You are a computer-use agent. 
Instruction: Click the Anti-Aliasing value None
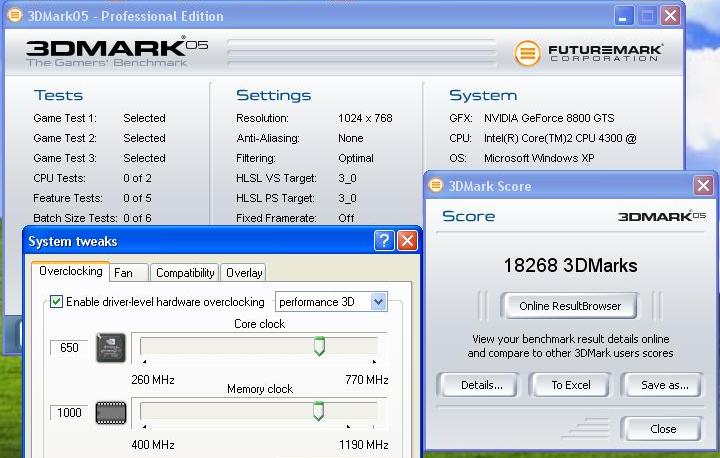coord(350,138)
